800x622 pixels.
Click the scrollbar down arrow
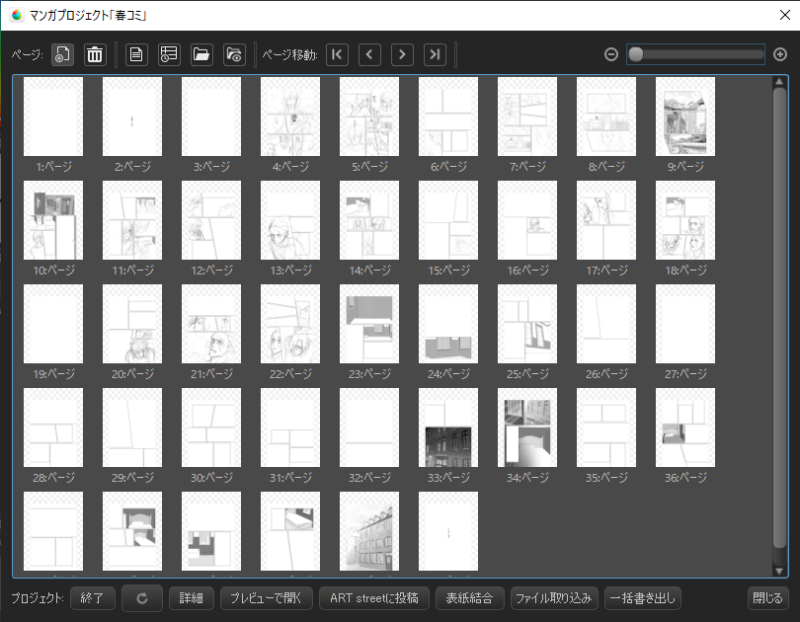(x=779, y=571)
